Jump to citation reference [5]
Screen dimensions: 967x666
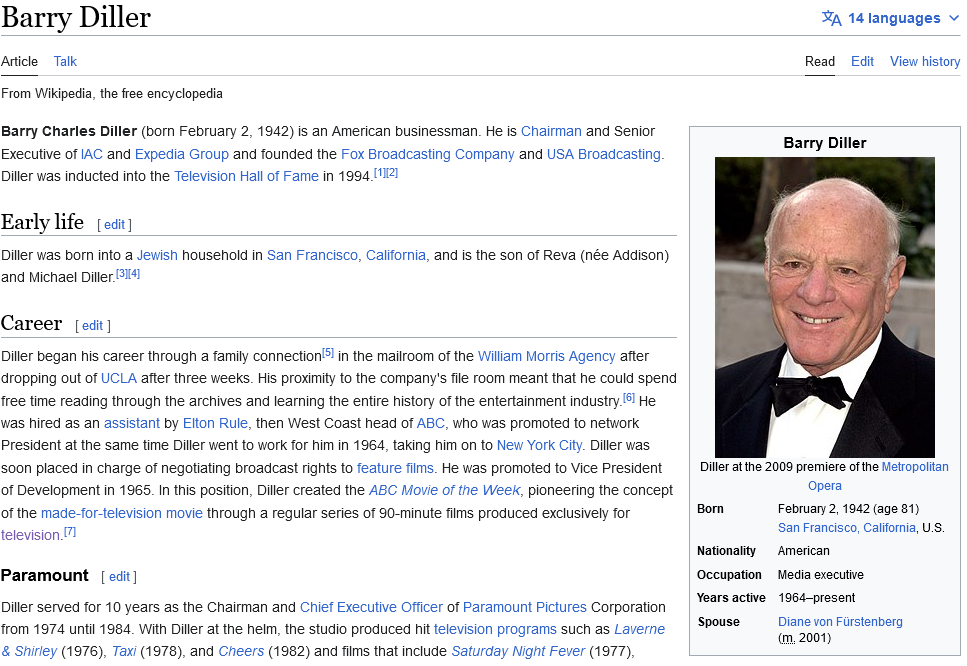coord(328,353)
